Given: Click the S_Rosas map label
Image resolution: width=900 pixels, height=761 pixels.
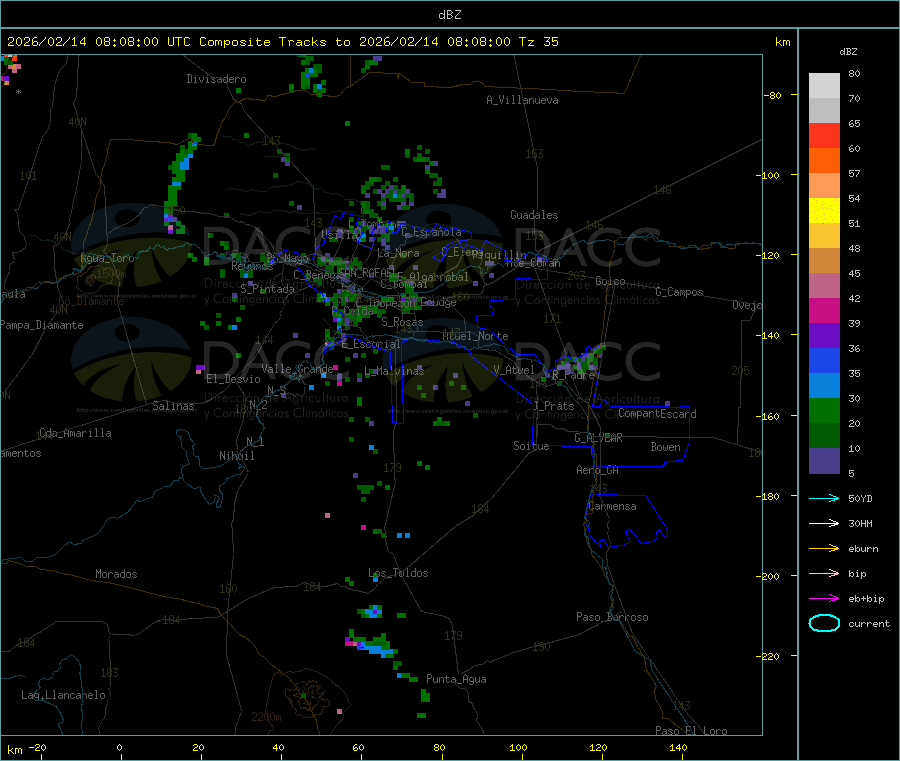Looking at the screenshot, I should [402, 322].
